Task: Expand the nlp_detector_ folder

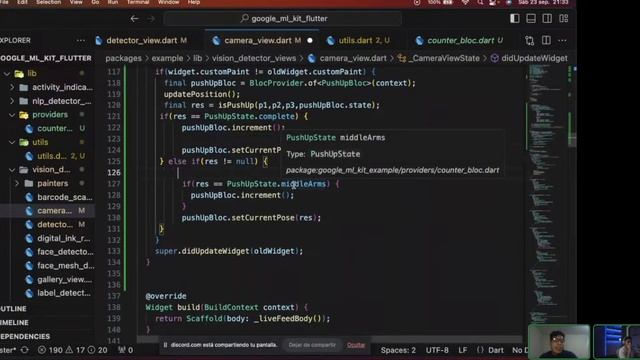Action: pyautogui.click(x=12, y=101)
